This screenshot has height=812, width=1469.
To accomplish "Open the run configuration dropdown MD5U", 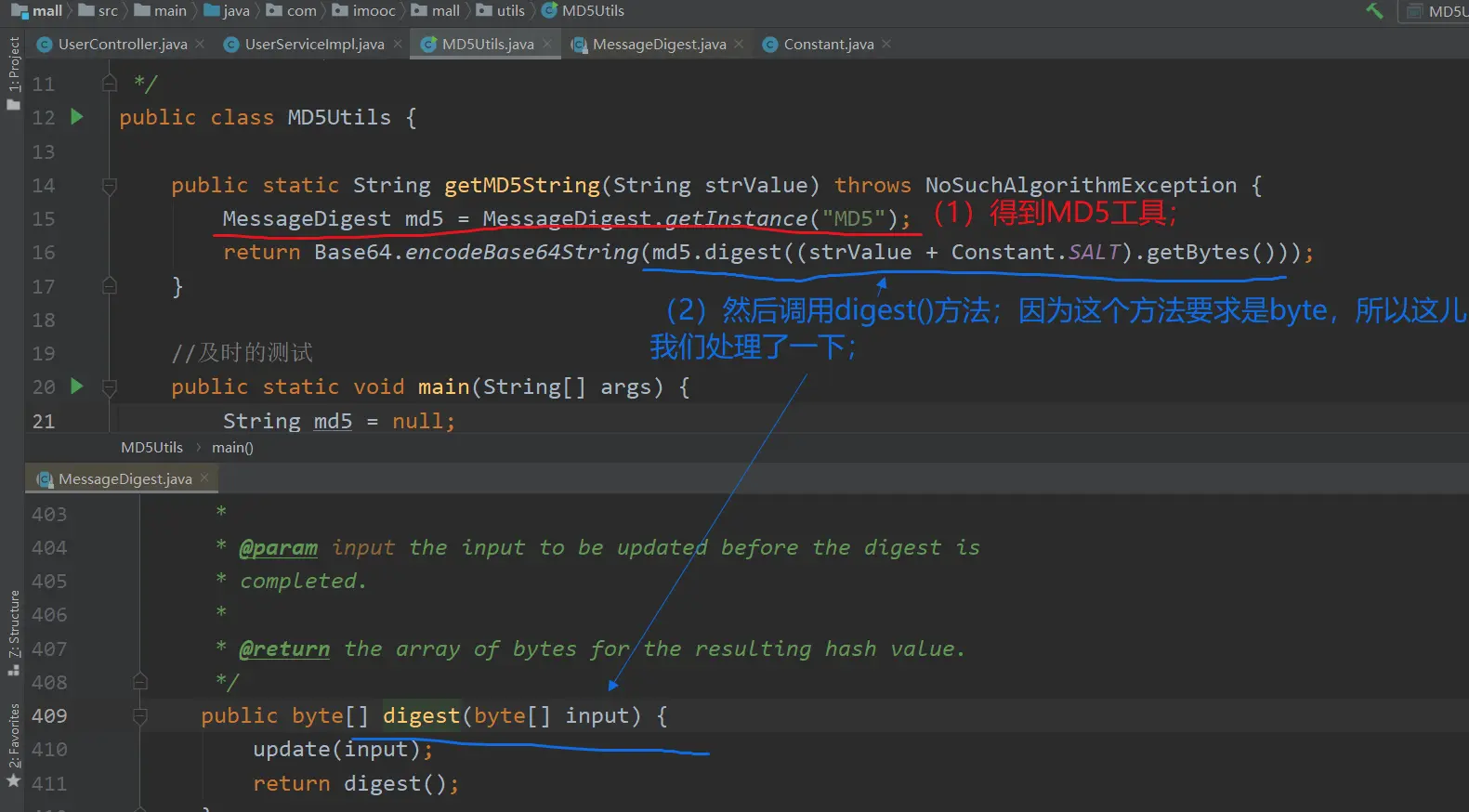I will (x=1437, y=11).
